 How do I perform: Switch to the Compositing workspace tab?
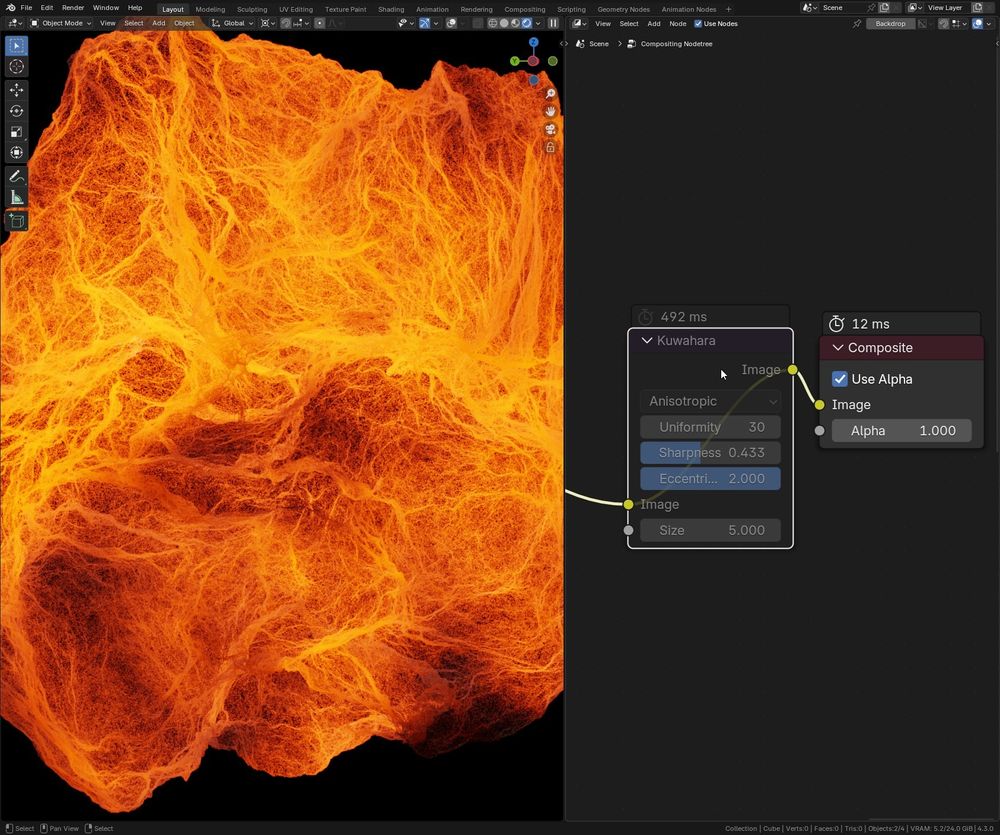(525, 9)
